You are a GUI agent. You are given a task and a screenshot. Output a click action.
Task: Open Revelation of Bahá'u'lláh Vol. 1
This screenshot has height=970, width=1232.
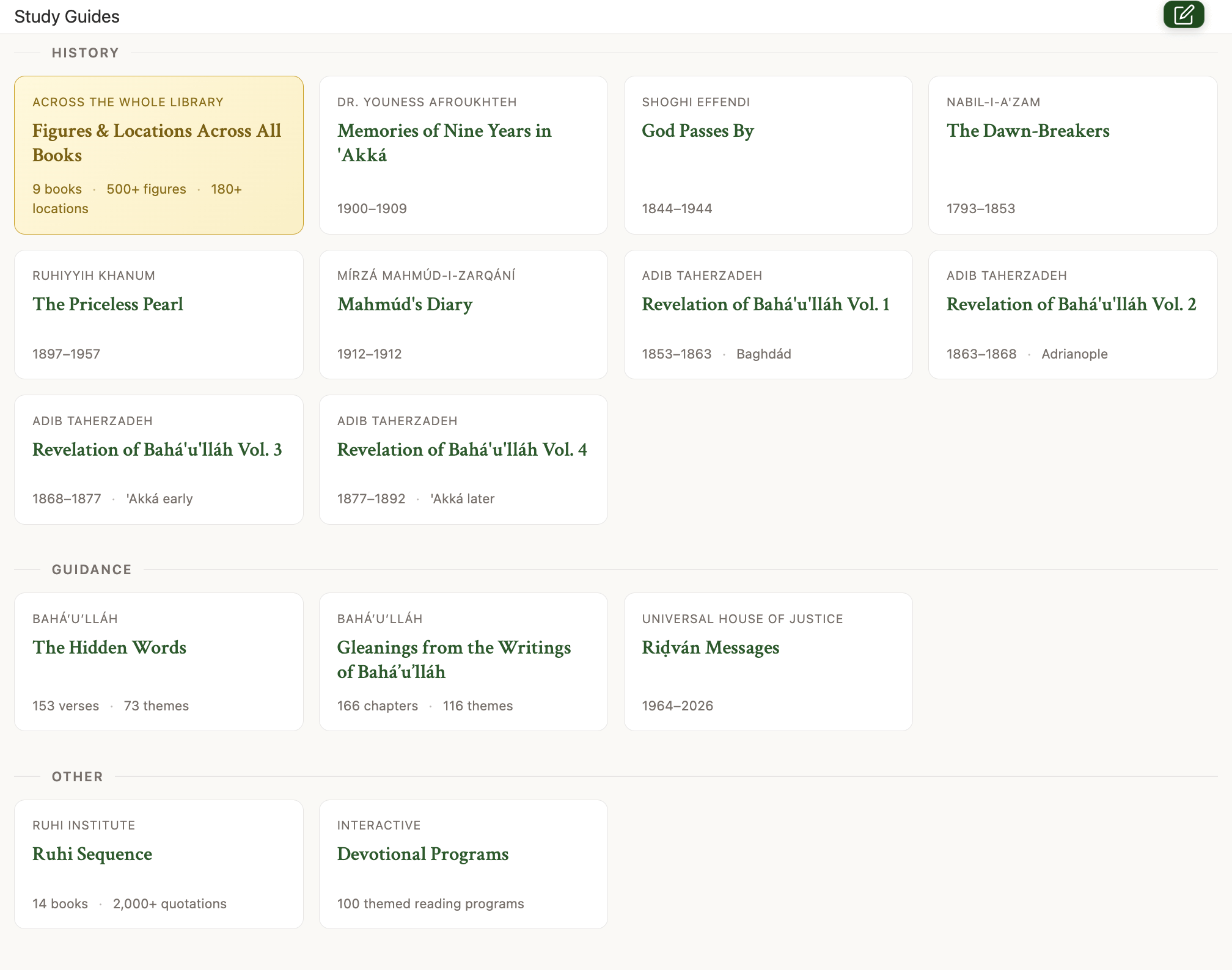pos(768,315)
